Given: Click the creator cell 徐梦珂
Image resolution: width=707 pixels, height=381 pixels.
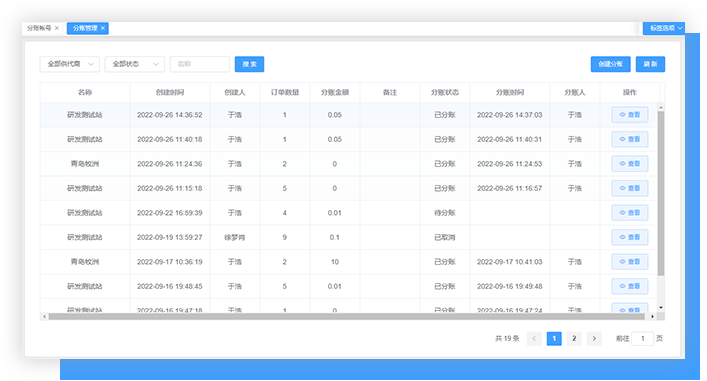Looking at the screenshot, I should (234, 237).
